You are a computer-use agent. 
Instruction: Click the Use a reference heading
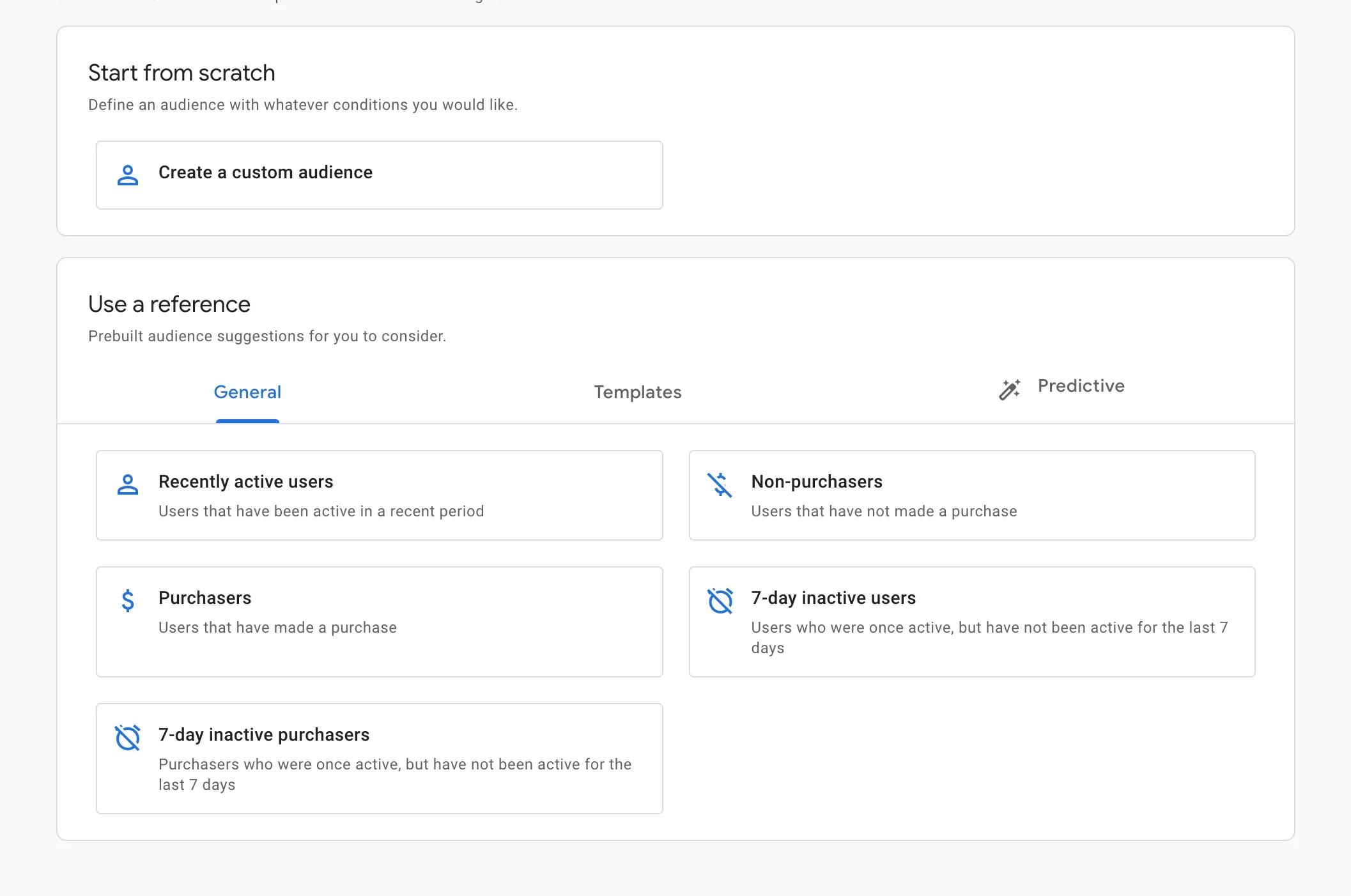point(169,304)
